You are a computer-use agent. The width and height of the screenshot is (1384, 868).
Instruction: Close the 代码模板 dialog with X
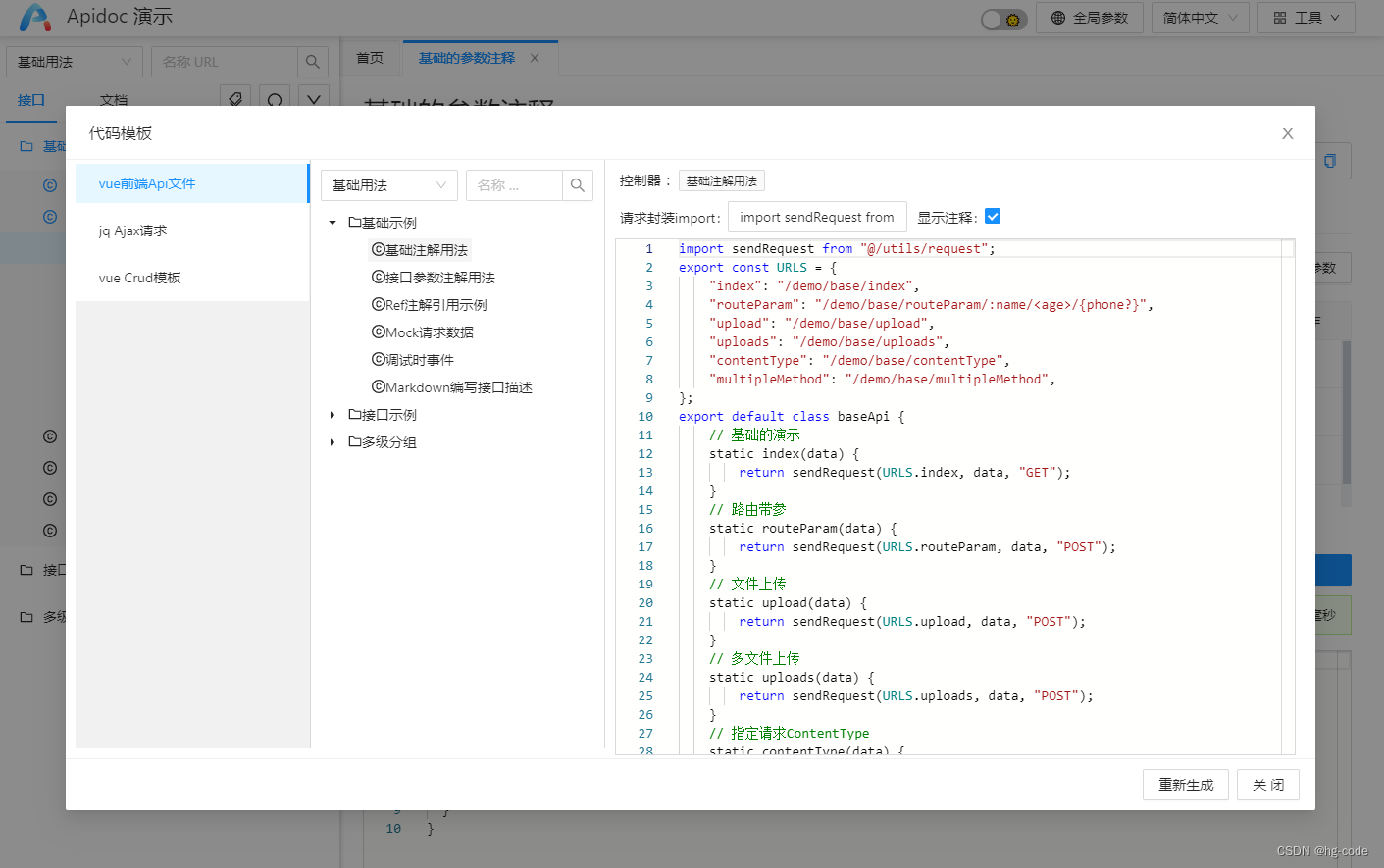tap(1287, 133)
